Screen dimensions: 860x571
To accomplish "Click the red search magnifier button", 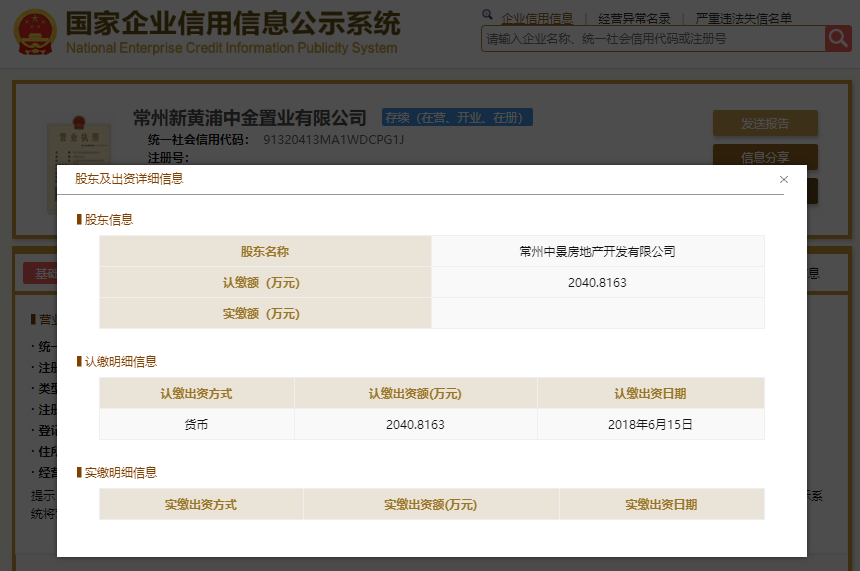I will point(838,38).
